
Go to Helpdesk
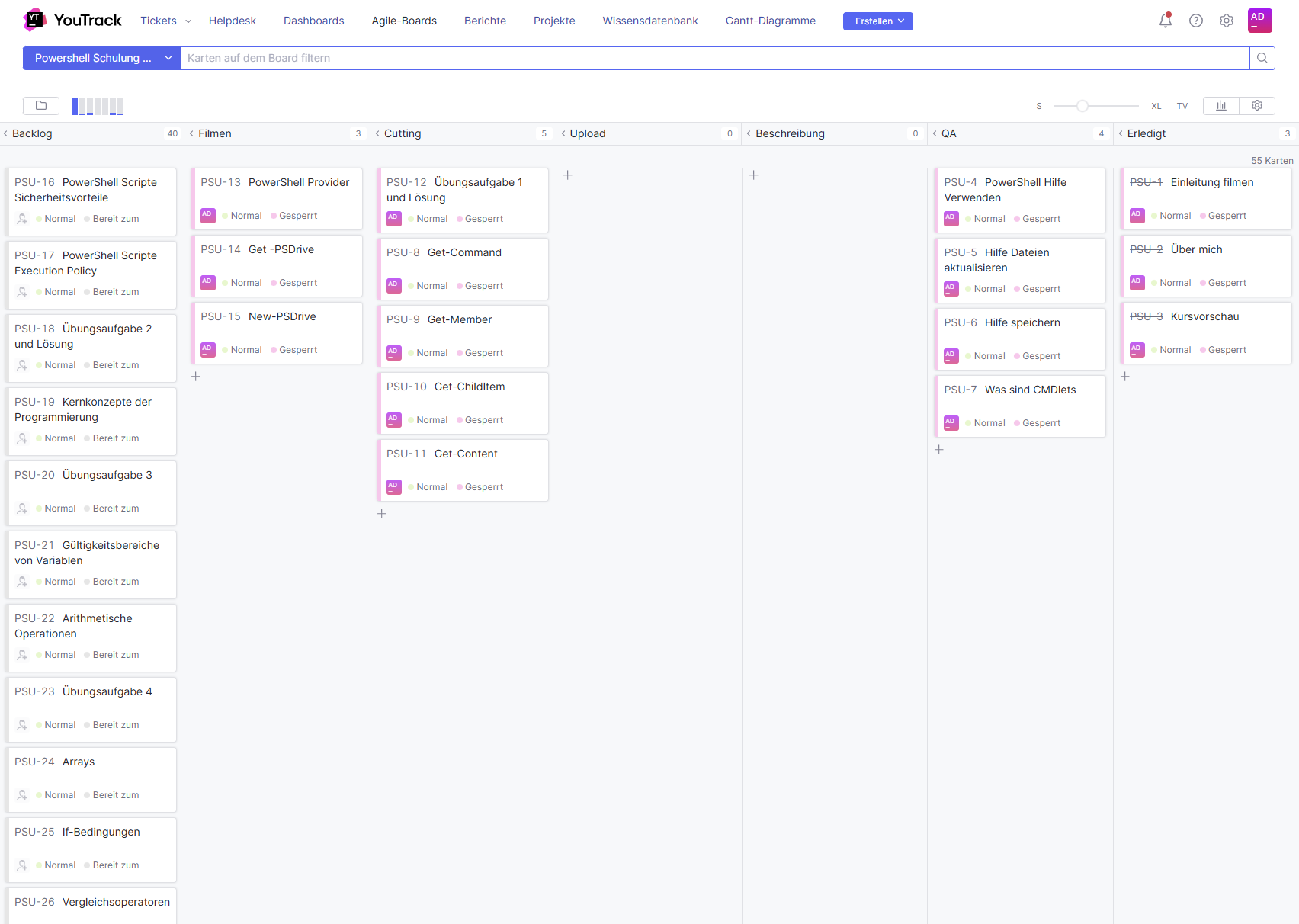(233, 21)
